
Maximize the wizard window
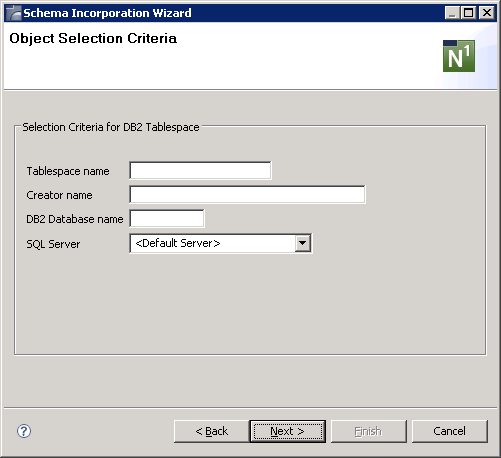pyautogui.click(x=469, y=13)
